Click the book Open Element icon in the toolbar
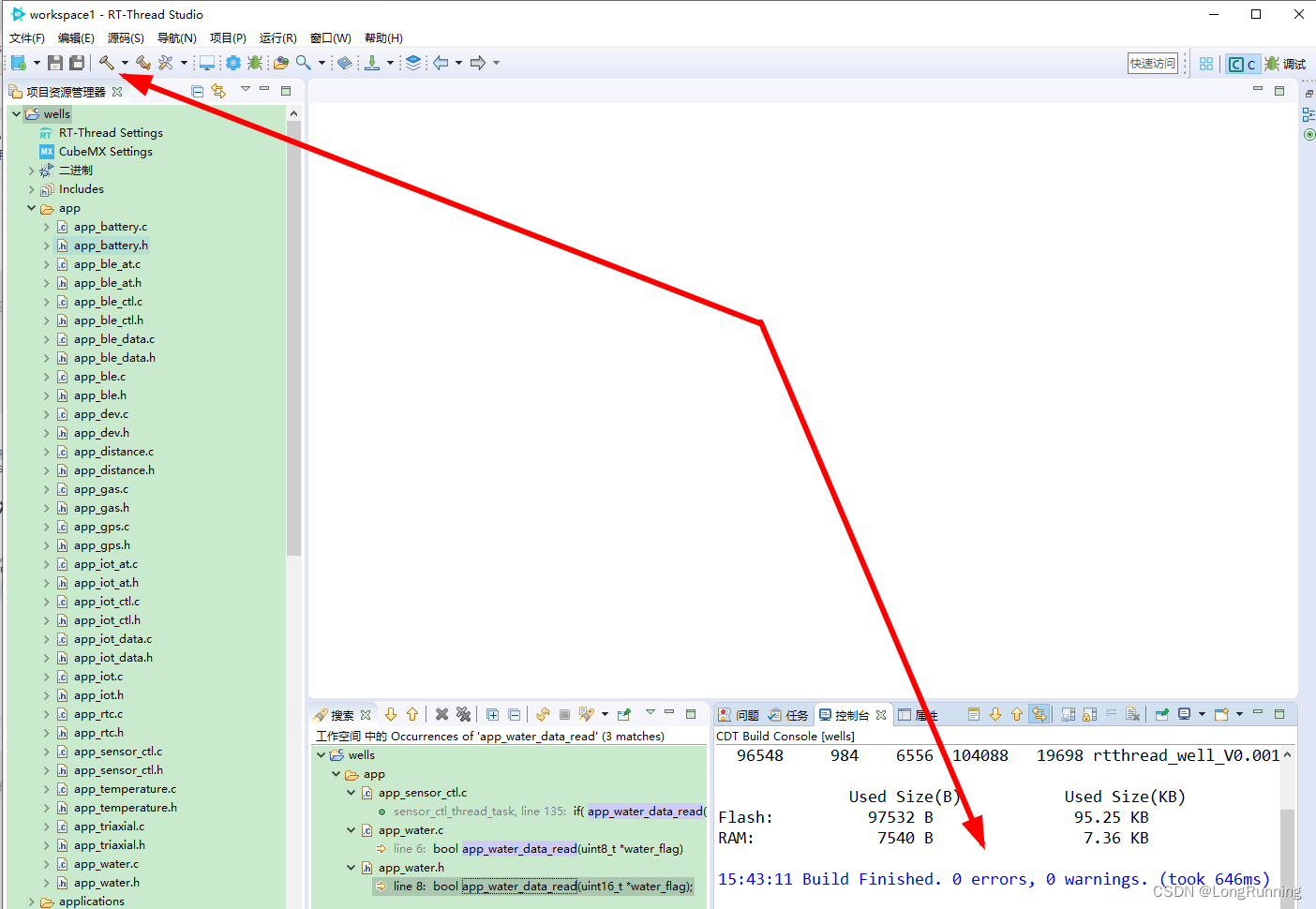Viewport: 1316px width, 909px height. [x=344, y=63]
